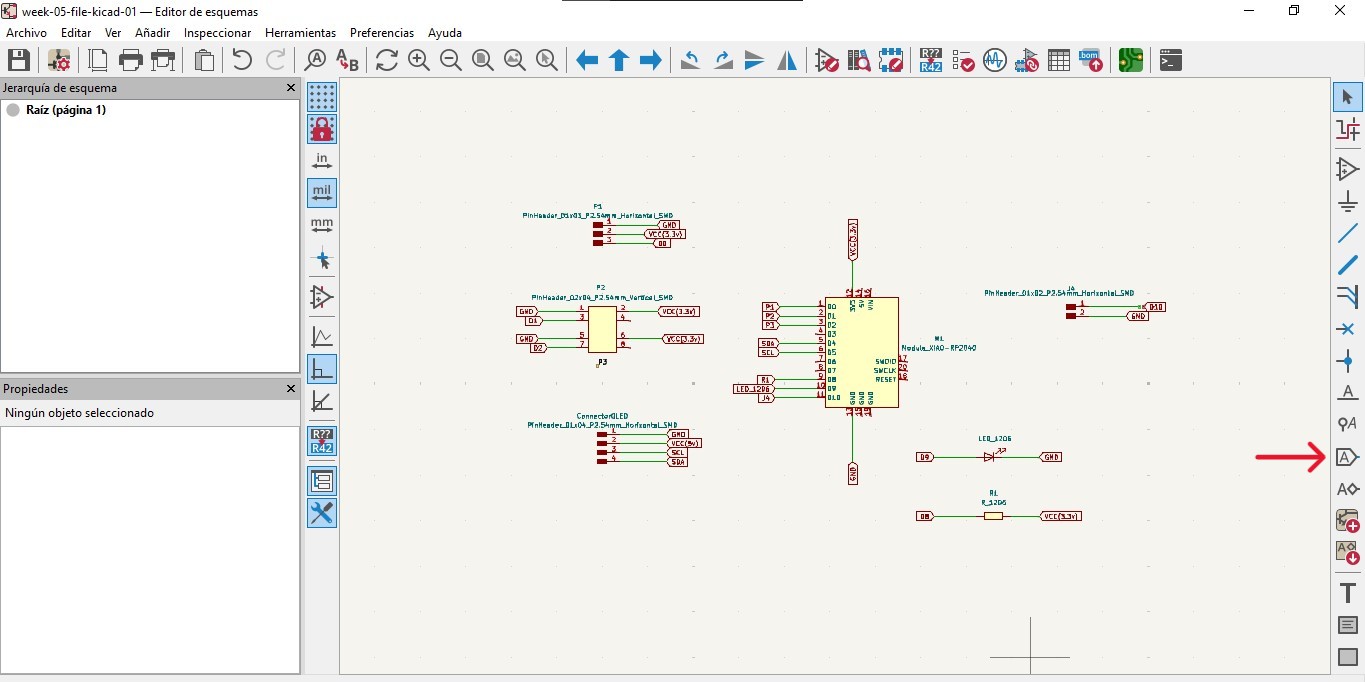Image resolution: width=1365 pixels, height=682 pixels.
Task: Select the no-connect flag tool
Action: (x=1347, y=329)
